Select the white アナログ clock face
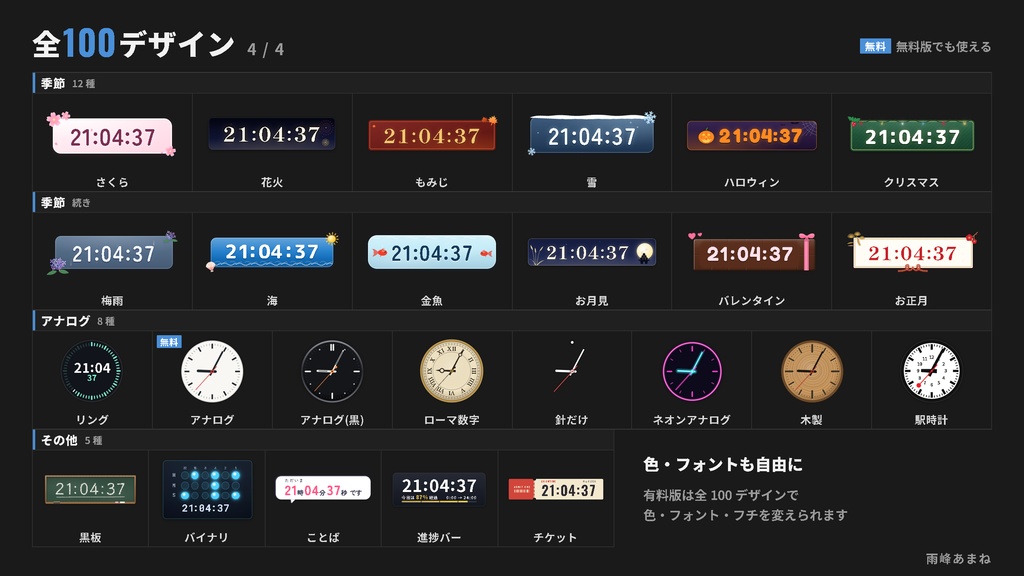This screenshot has height=576, width=1024. 212,371
